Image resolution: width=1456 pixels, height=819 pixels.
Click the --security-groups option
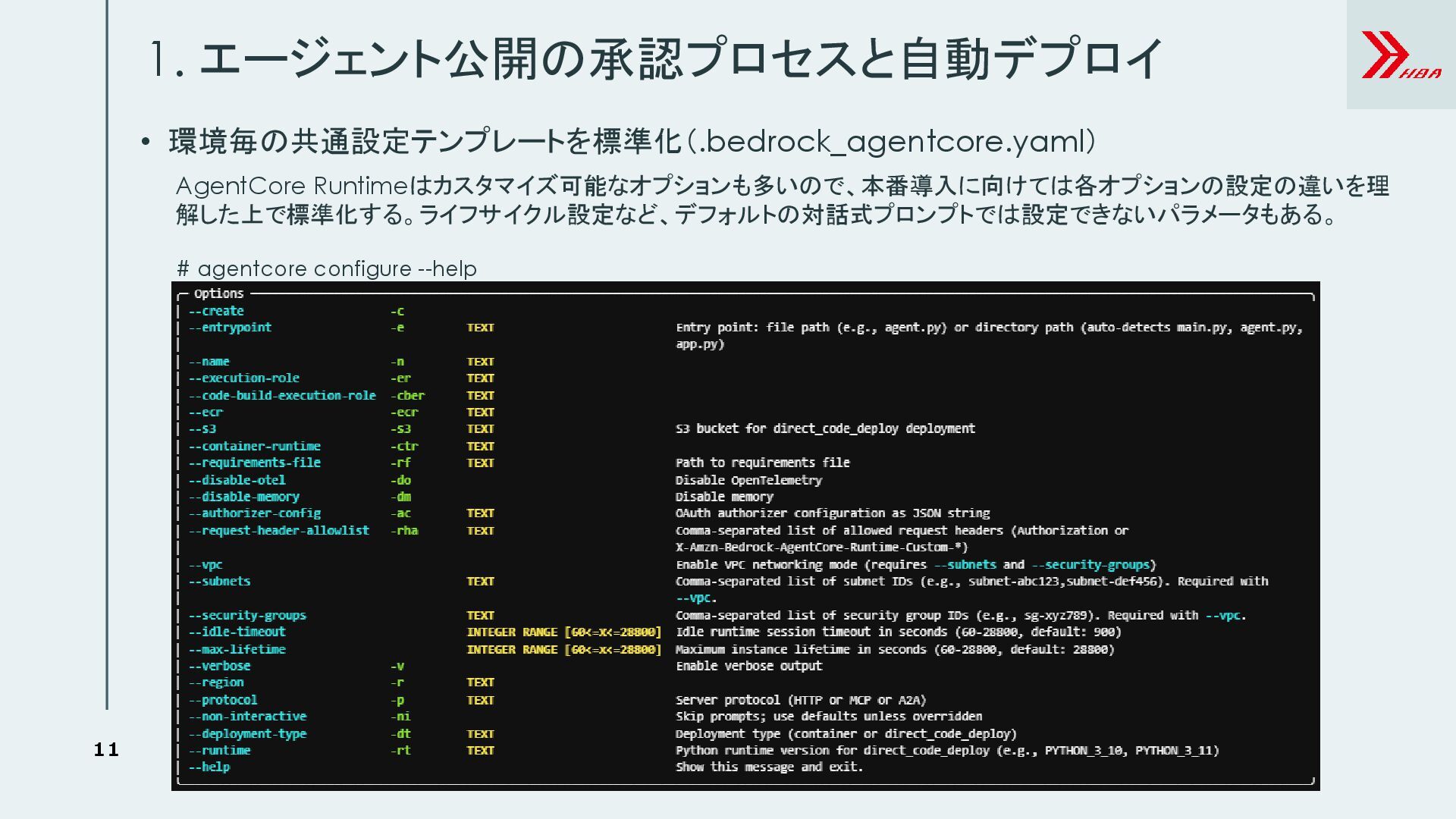[x=247, y=615]
